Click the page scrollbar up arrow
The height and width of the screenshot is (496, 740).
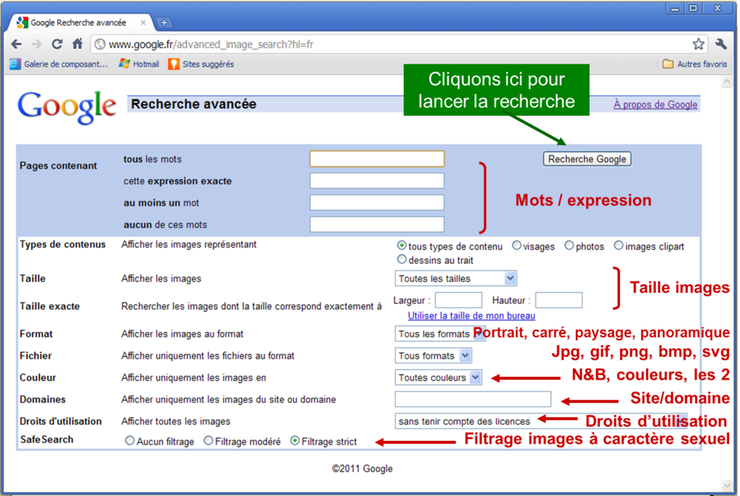pos(727,82)
